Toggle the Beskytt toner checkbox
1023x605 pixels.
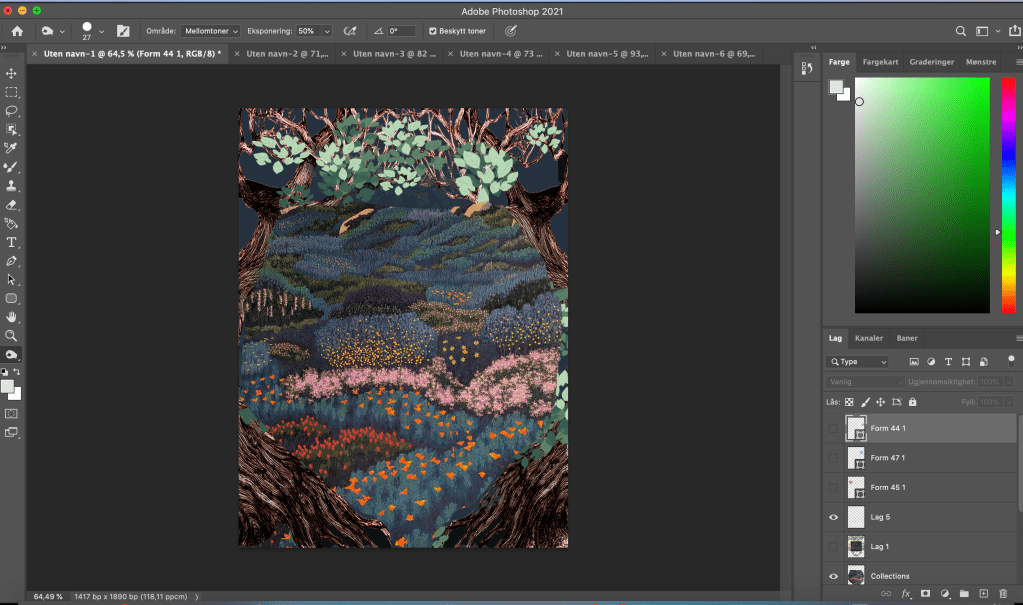(x=433, y=32)
